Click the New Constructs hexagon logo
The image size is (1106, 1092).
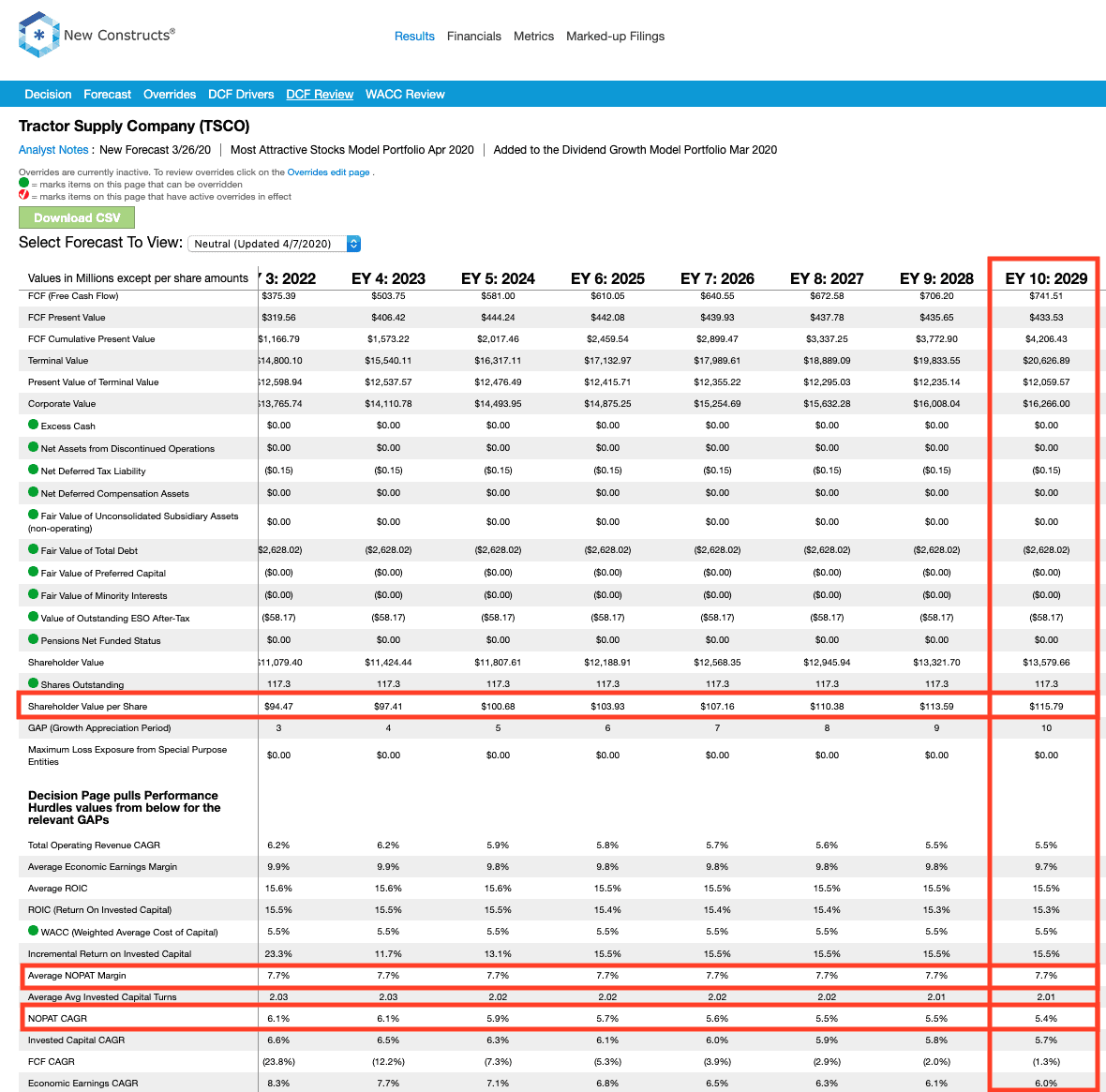point(38,34)
